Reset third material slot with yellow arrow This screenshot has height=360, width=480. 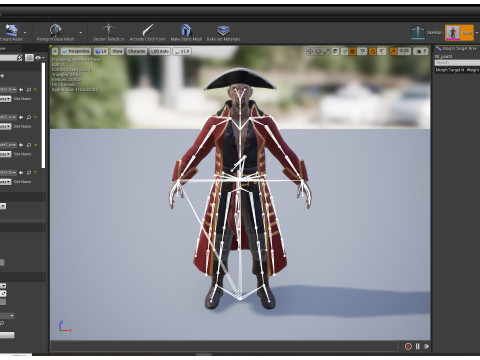35,145
